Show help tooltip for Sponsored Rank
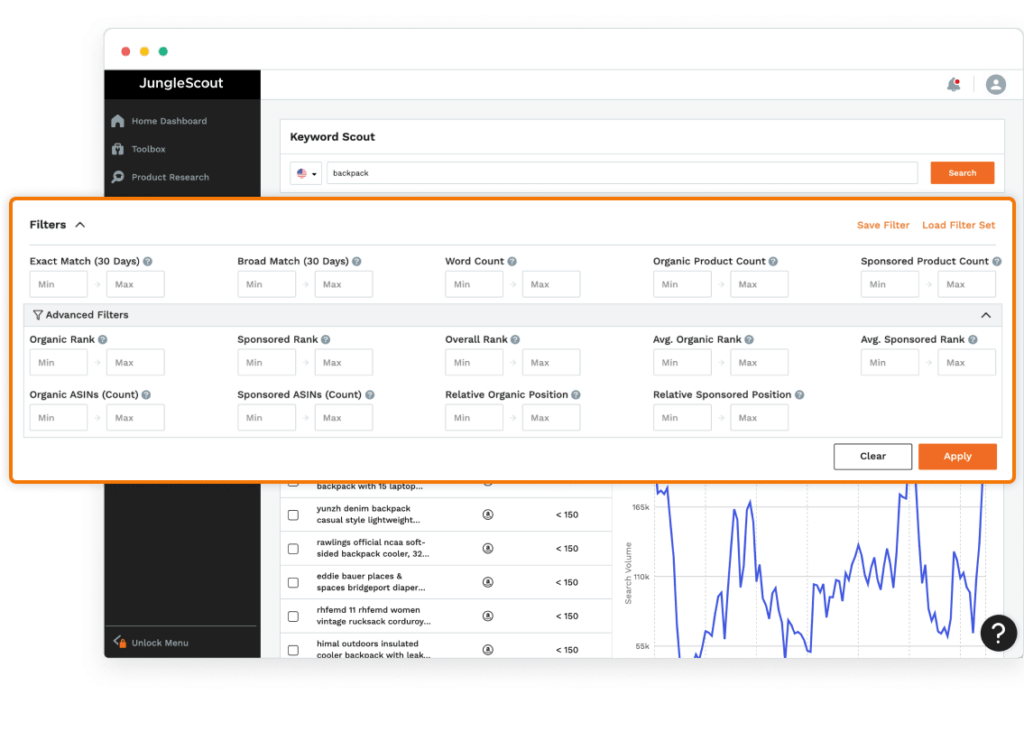 pos(326,340)
